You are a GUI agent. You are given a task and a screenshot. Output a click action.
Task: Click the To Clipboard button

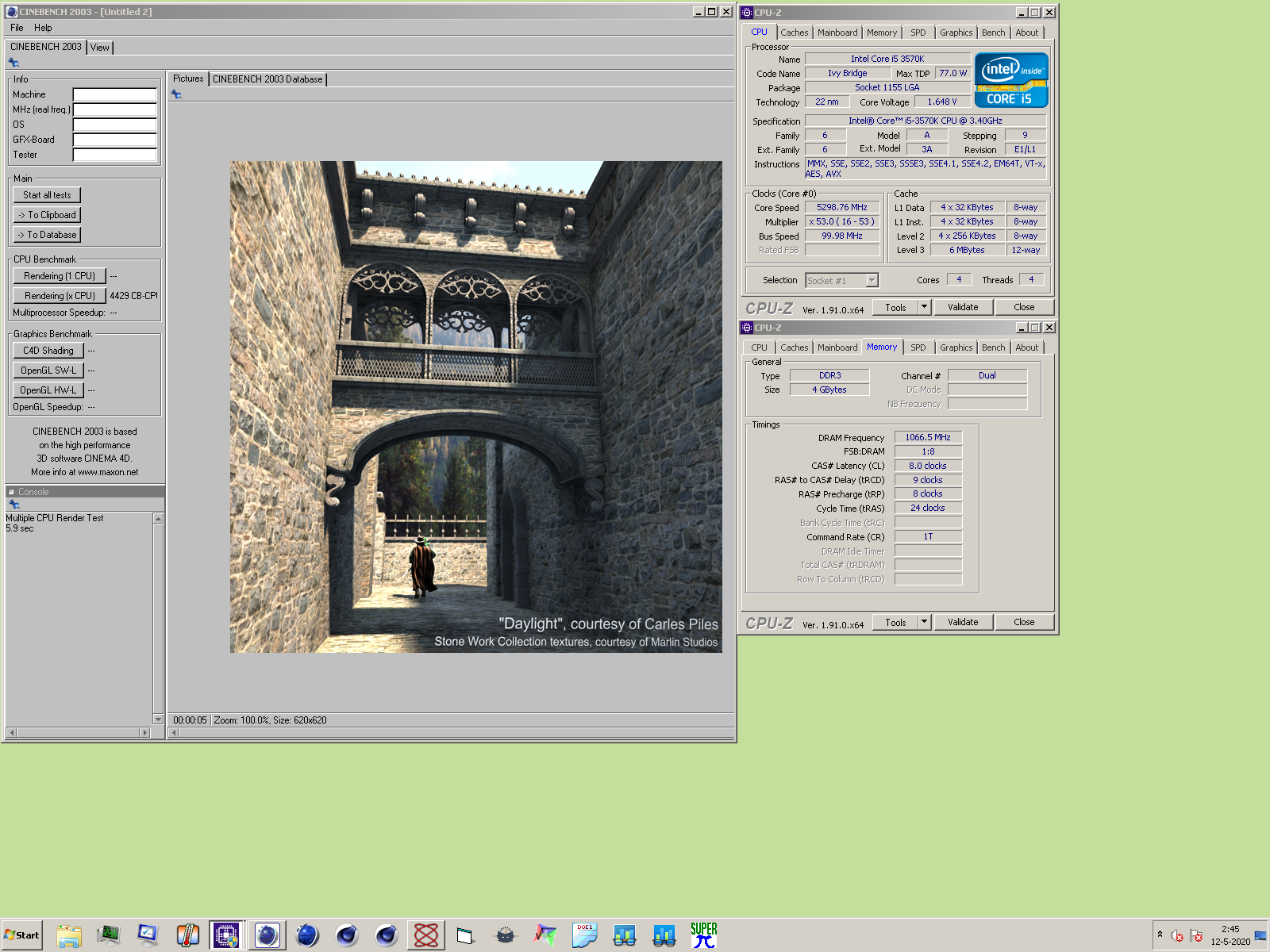coord(47,215)
